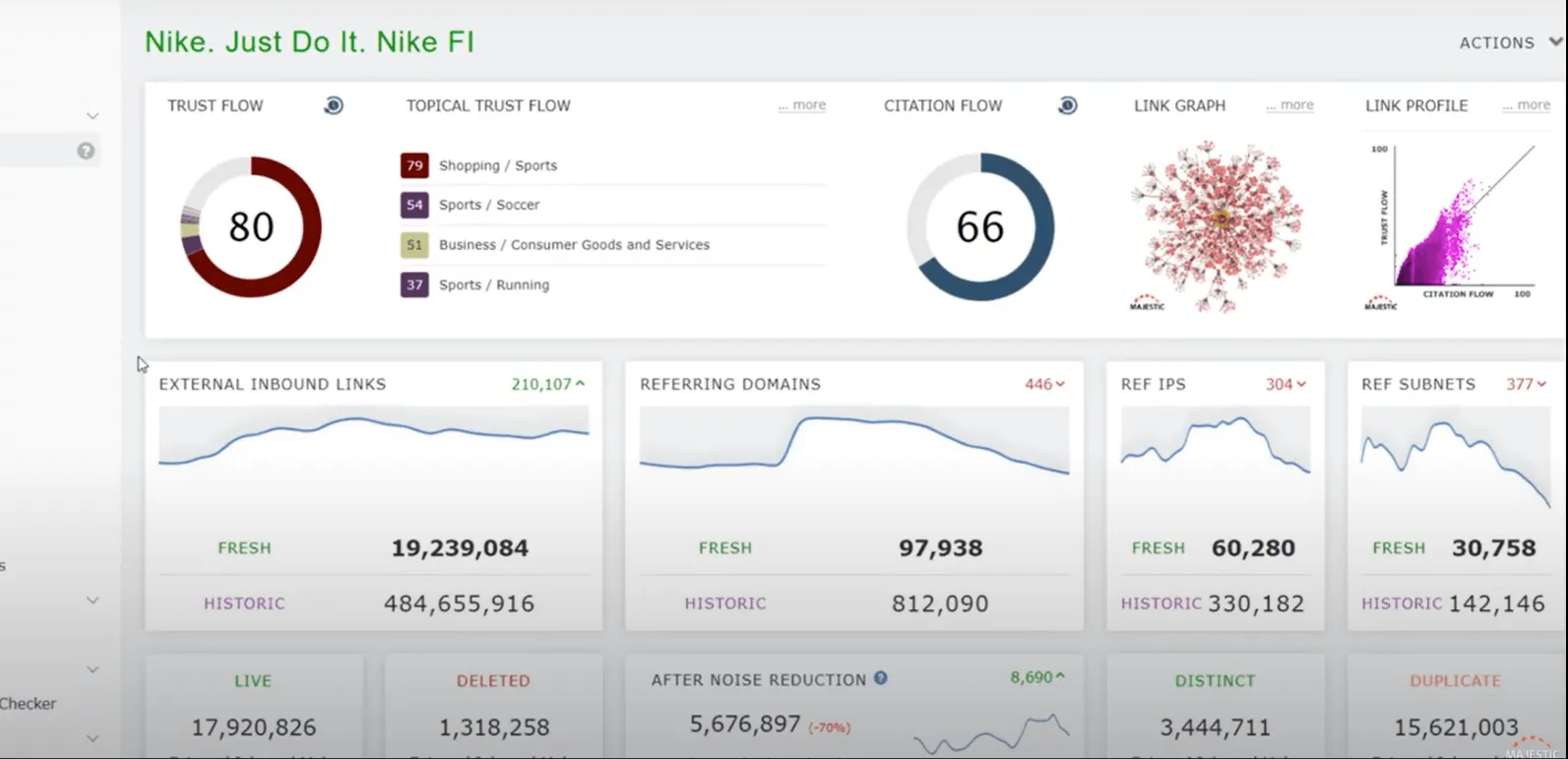Click the Ref IPs 304 change indicator
This screenshot has width=1568, height=759.
[1286, 384]
